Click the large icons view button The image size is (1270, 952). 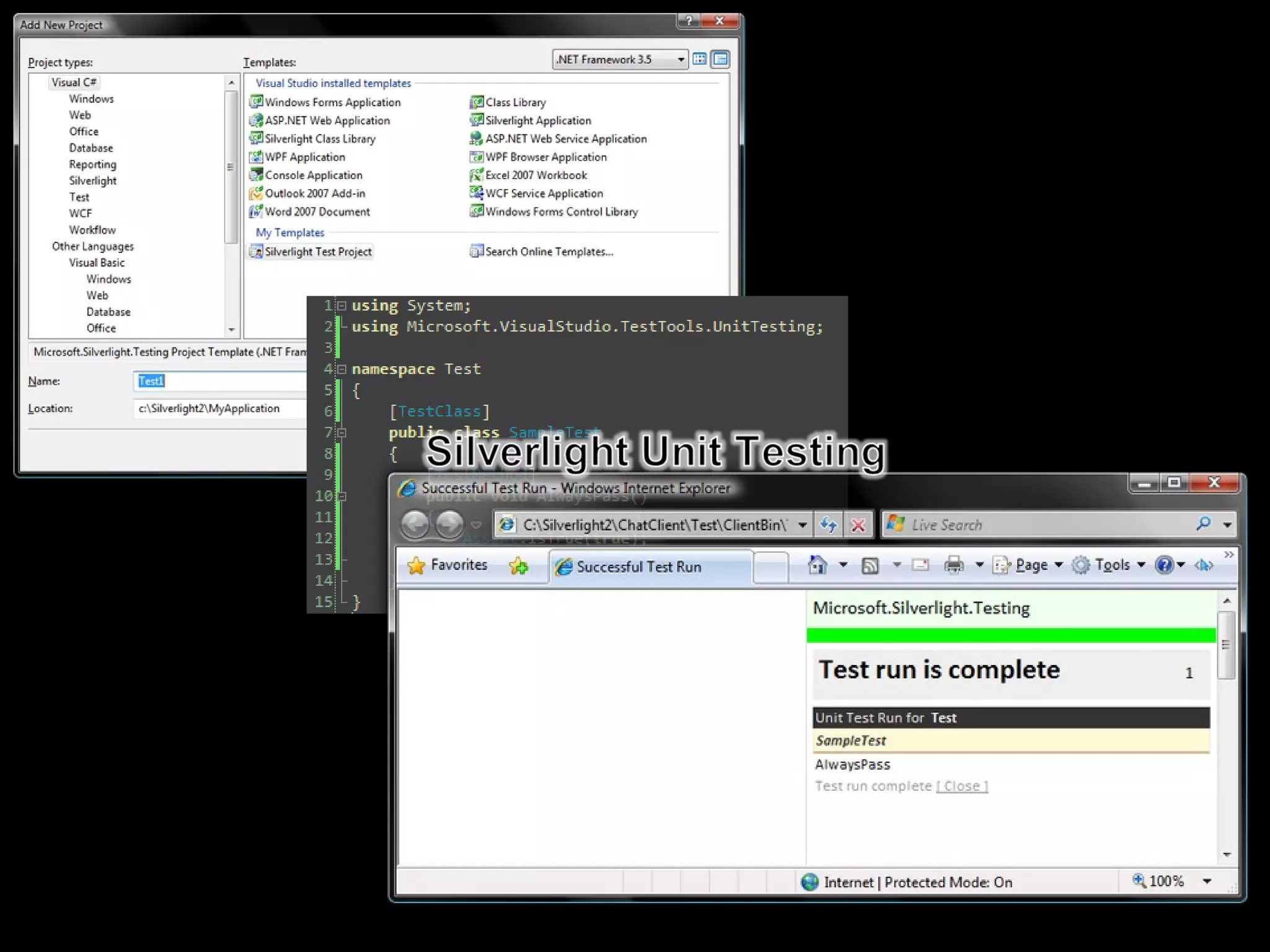click(x=699, y=59)
